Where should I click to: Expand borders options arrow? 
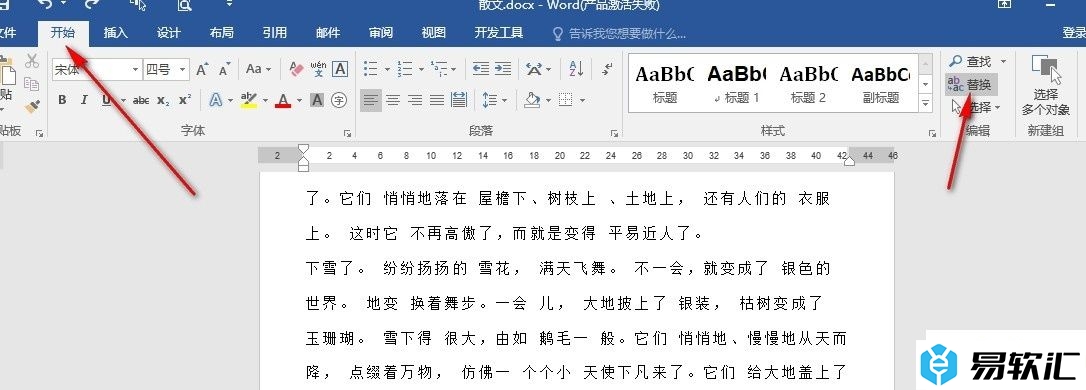point(582,100)
